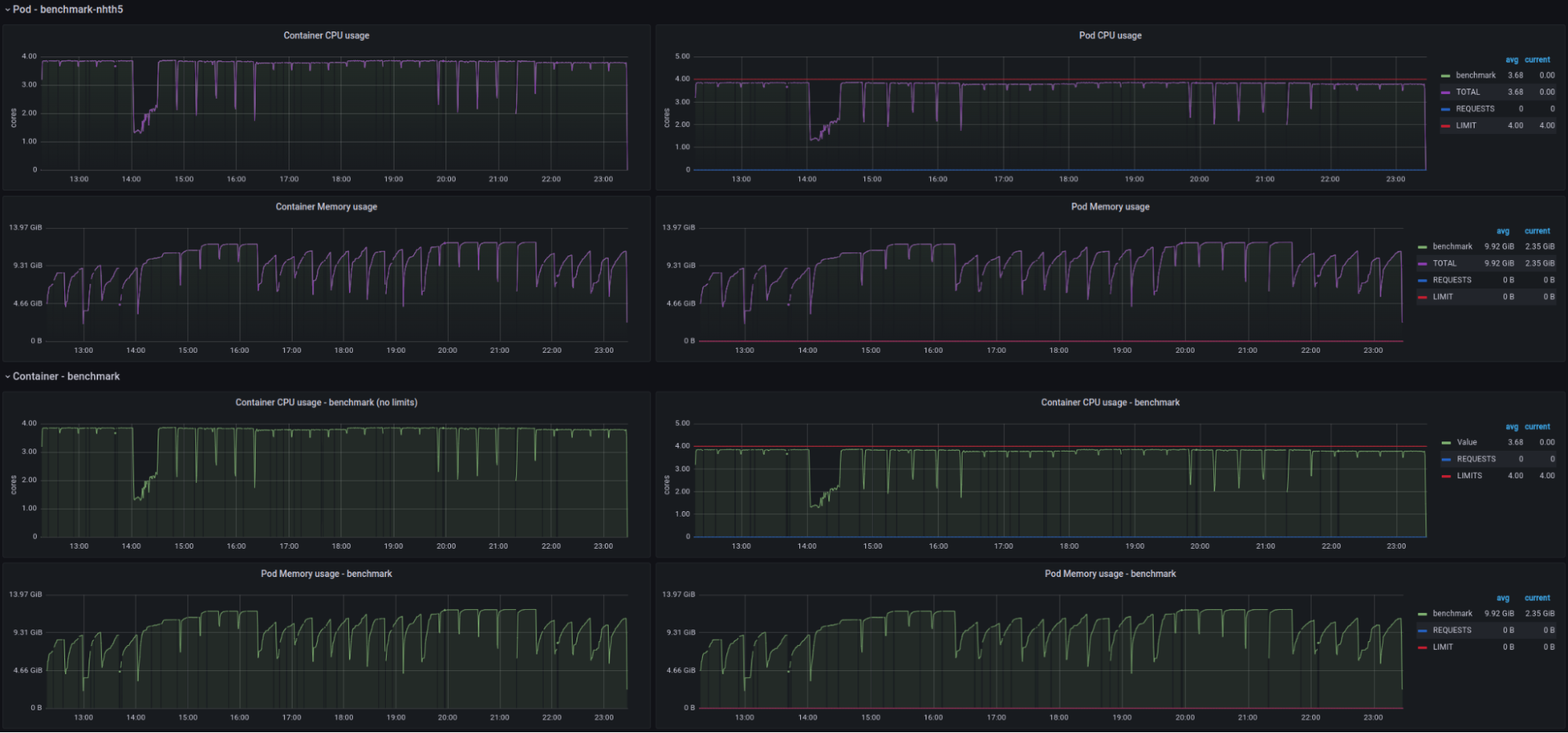Click LIMIT current value 4.00 in Pod CPU legend
Viewport: 1568px width, 733px height.
point(1547,125)
